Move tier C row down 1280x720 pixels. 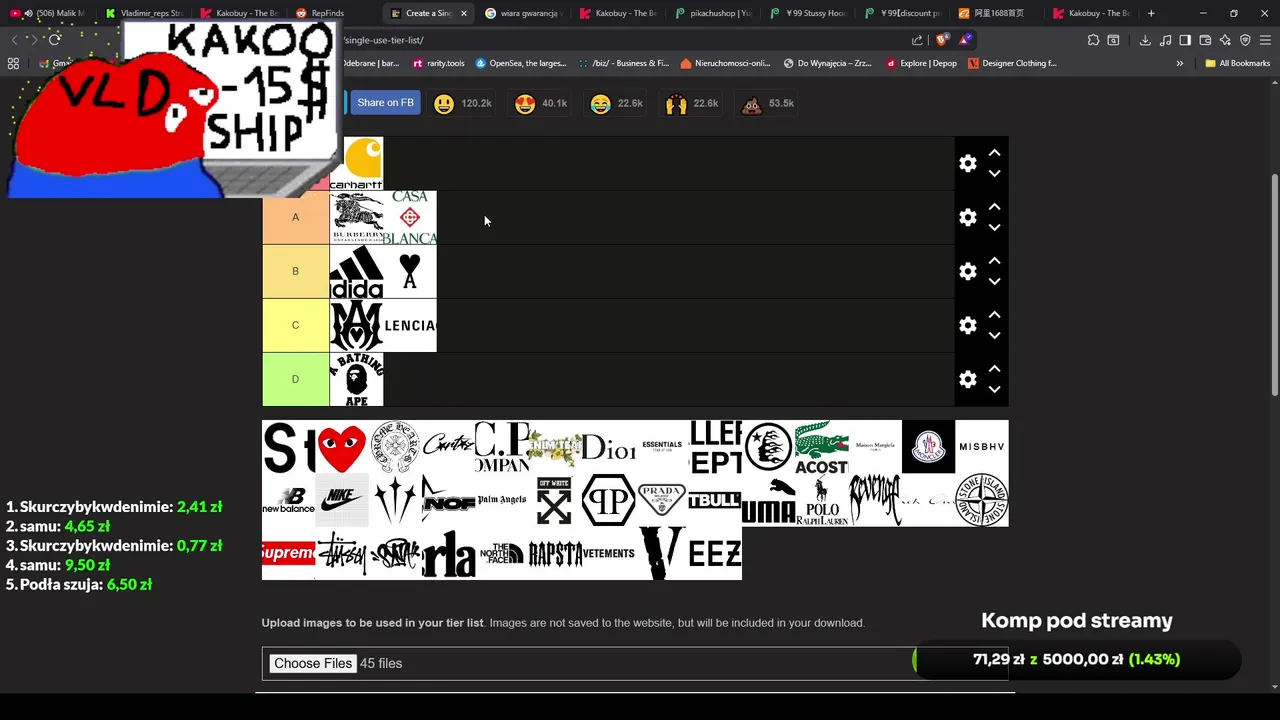coord(994,336)
